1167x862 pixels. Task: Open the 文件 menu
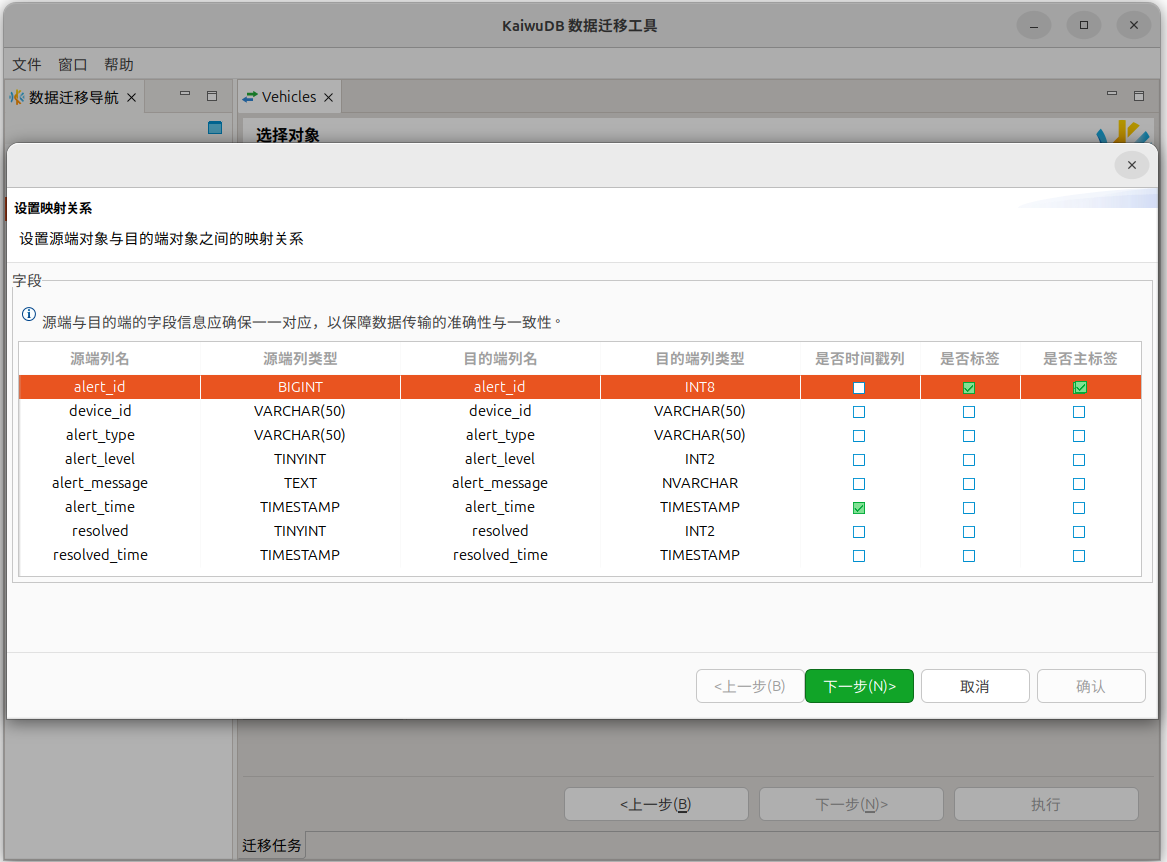tap(27, 64)
